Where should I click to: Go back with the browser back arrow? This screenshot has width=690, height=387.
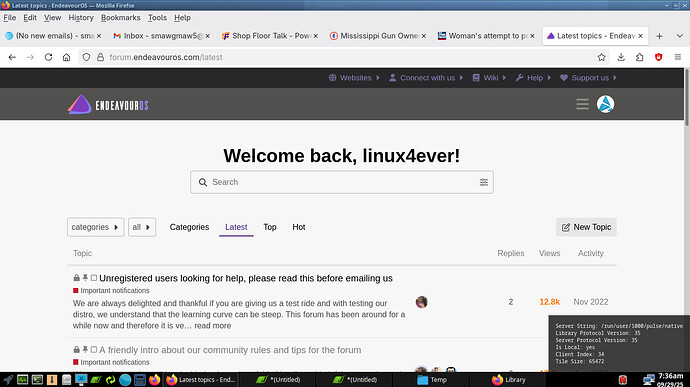coord(12,57)
